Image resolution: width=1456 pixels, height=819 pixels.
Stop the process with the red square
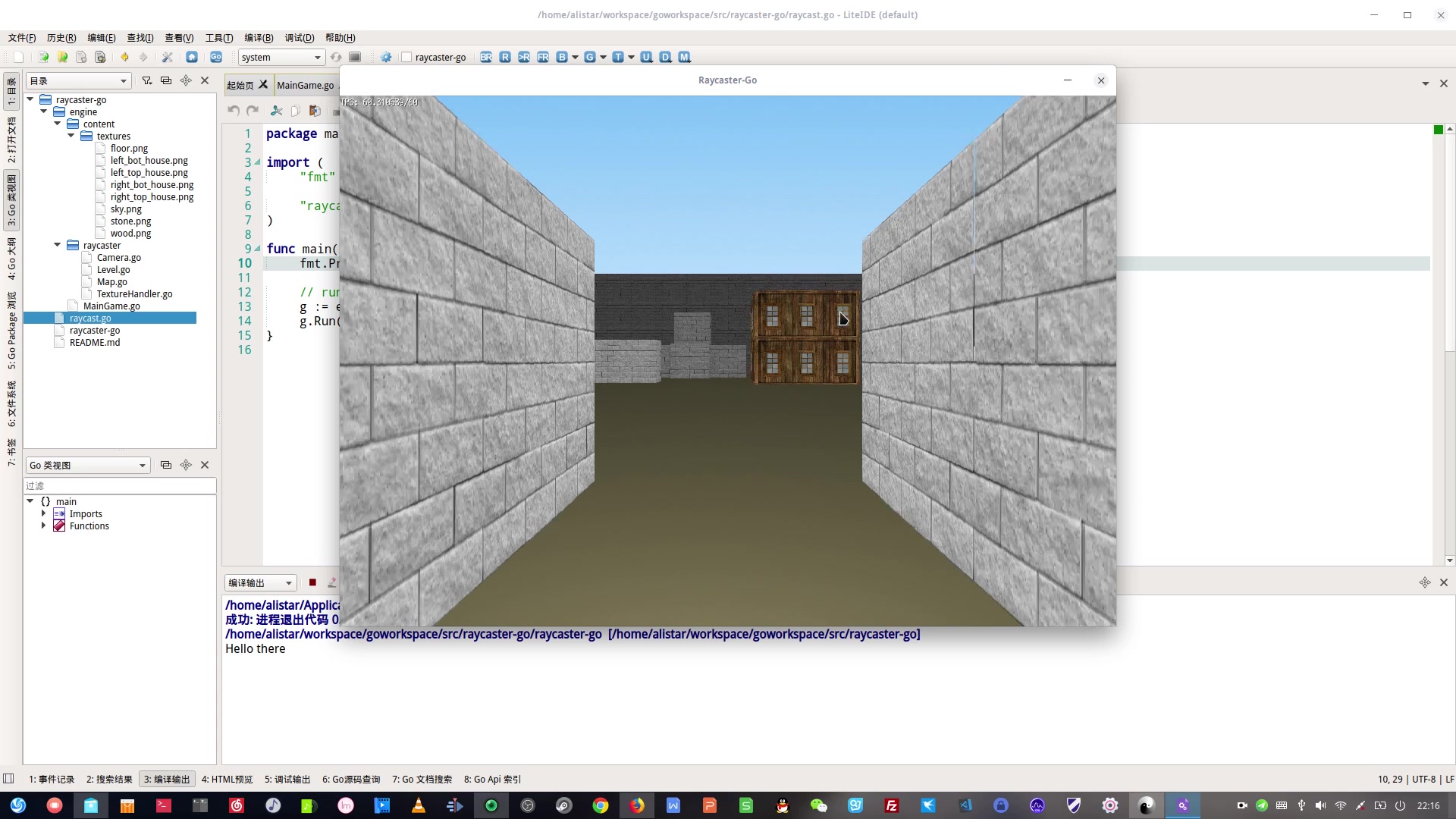[x=312, y=582]
